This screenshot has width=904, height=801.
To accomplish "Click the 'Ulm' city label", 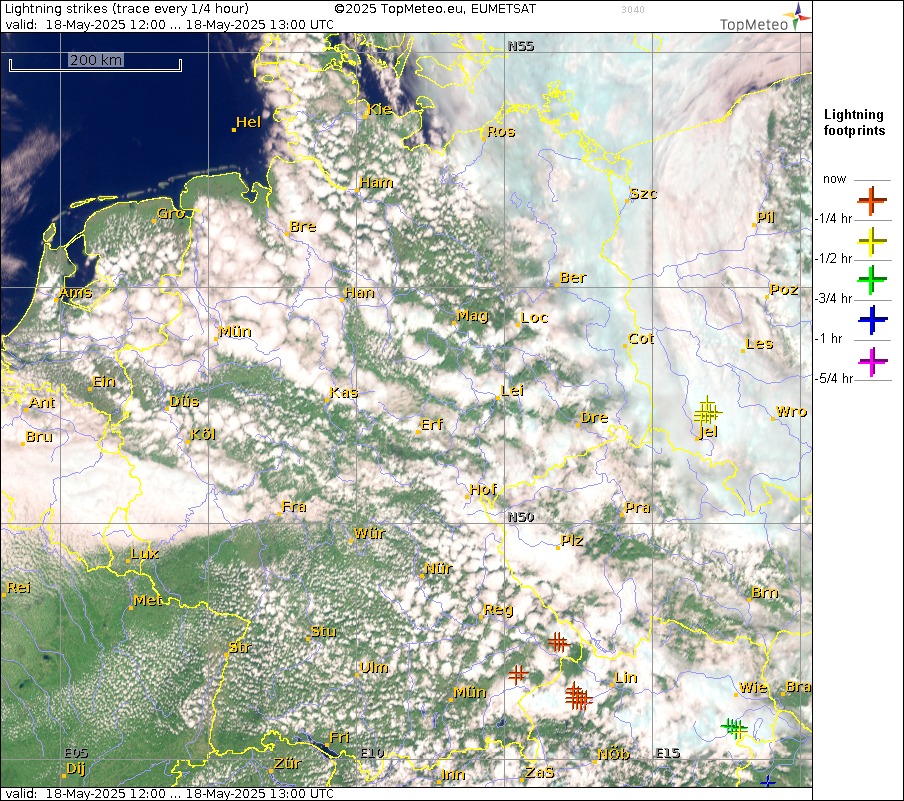I will click(374, 668).
